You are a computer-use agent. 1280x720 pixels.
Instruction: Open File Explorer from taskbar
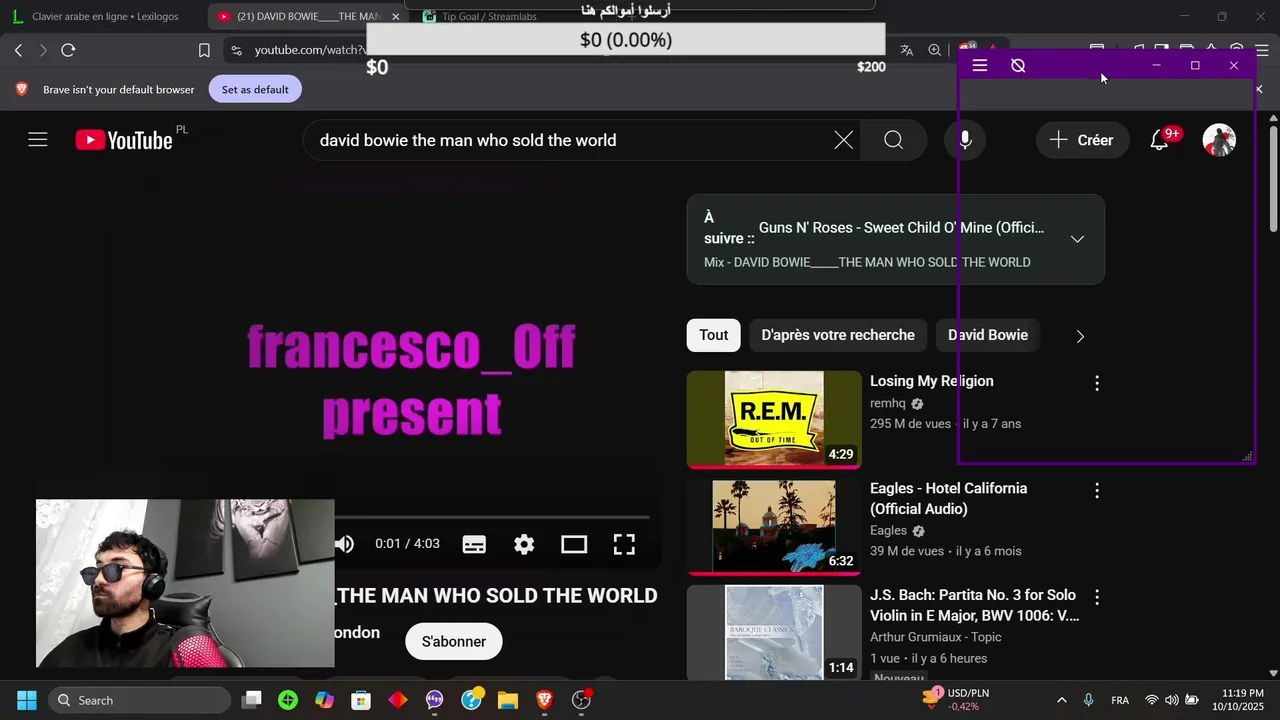coord(507,700)
